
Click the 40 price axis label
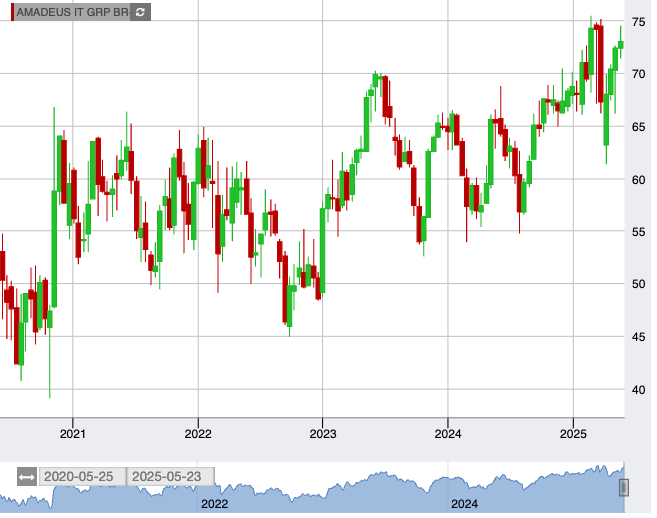click(x=639, y=390)
